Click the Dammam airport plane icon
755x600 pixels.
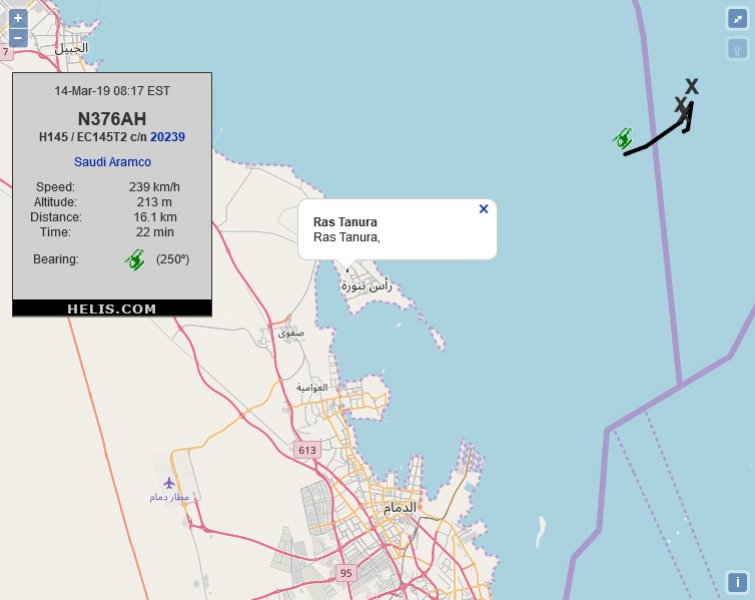coord(169,484)
